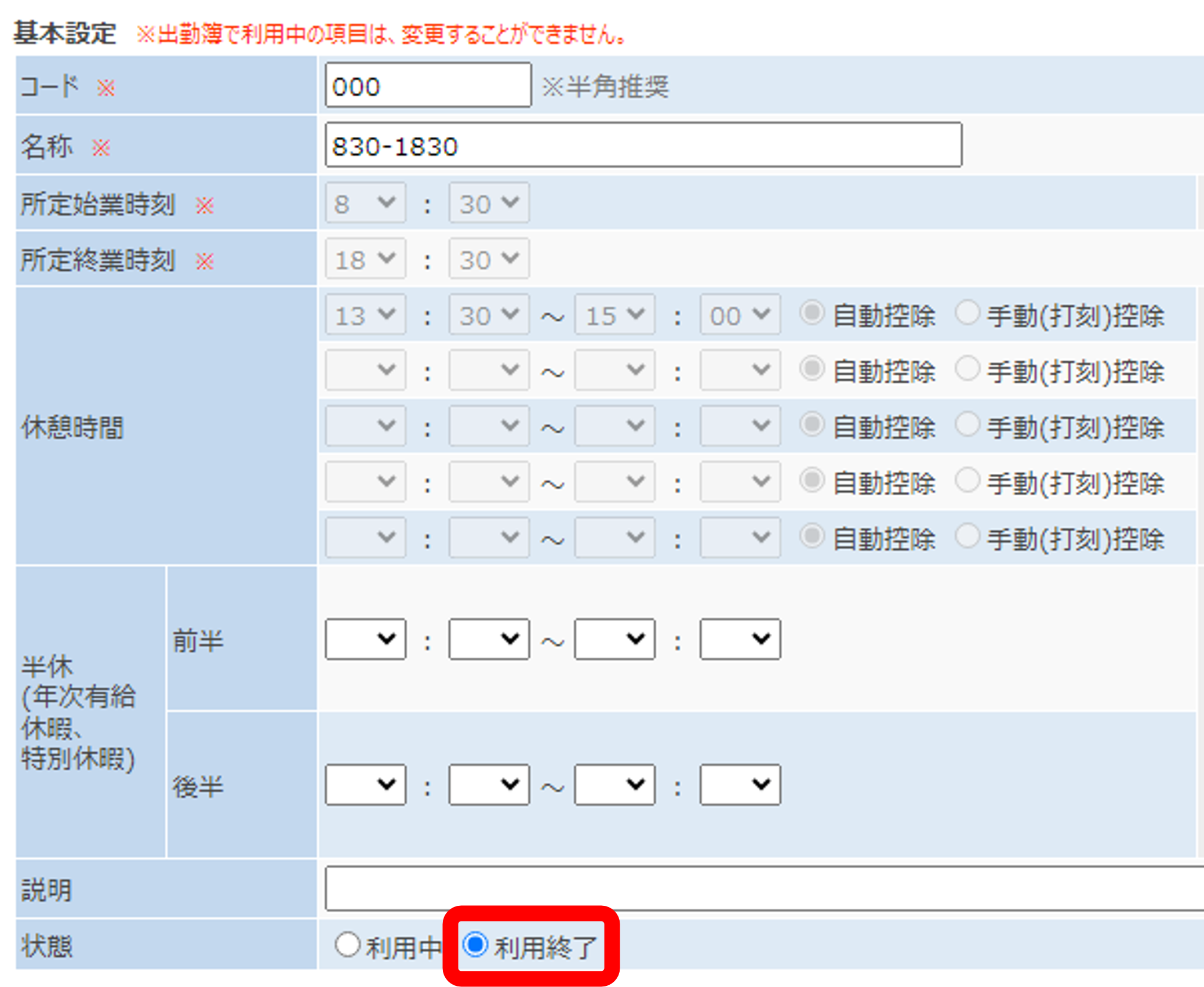Click the コード input field with 000
Screen dimensions: 1204x987
coord(428,86)
